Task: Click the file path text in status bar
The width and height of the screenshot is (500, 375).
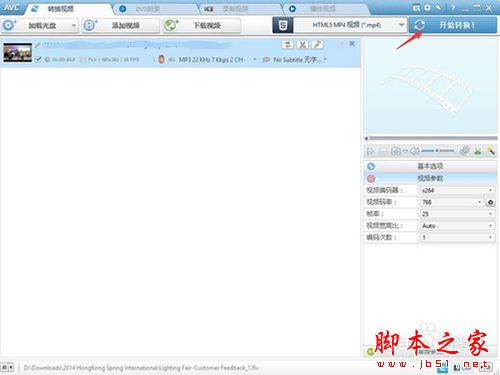Action: [141, 368]
